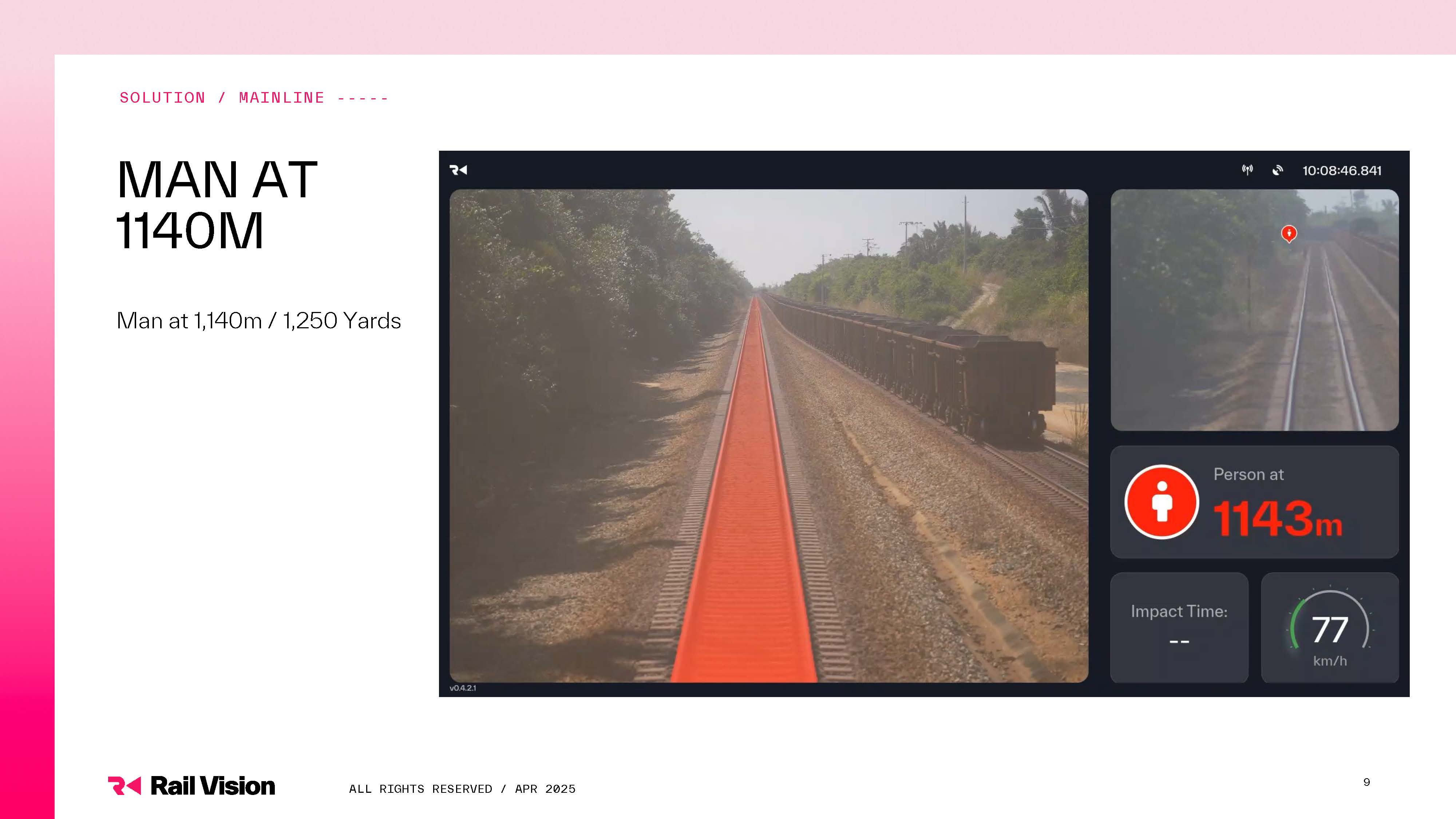Click the Rail Vision logo in the app header

point(458,170)
